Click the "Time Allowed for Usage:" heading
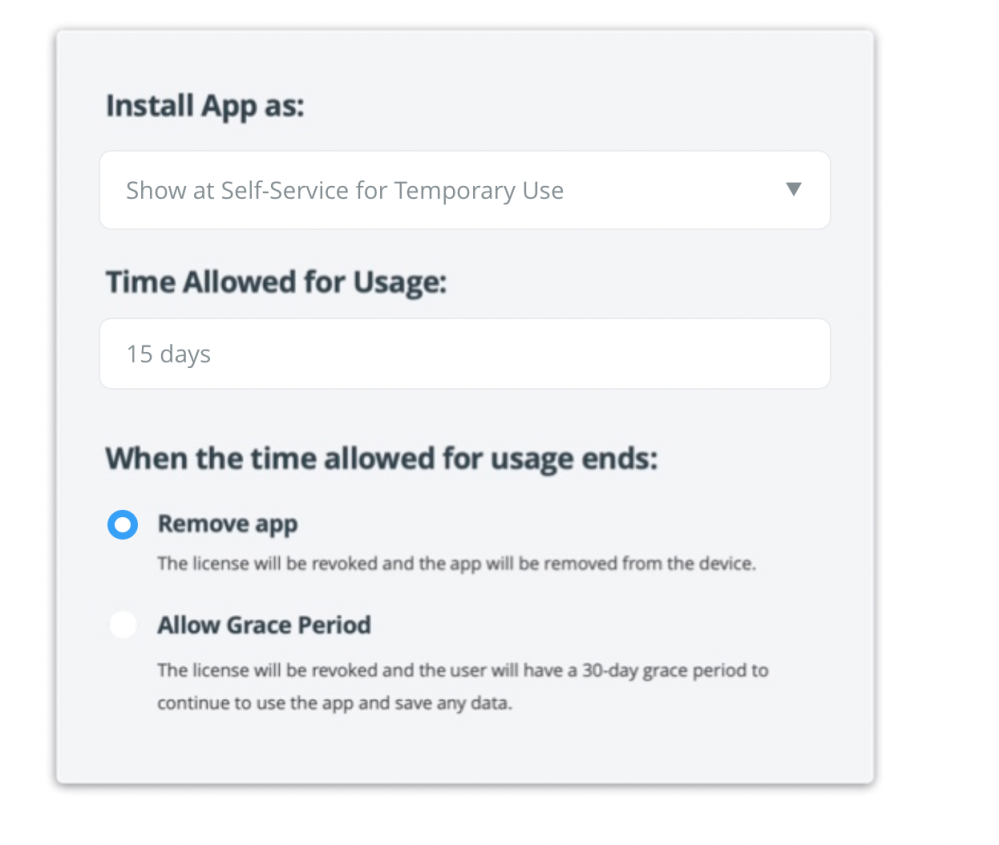The height and width of the screenshot is (845, 999). pyautogui.click(x=276, y=283)
